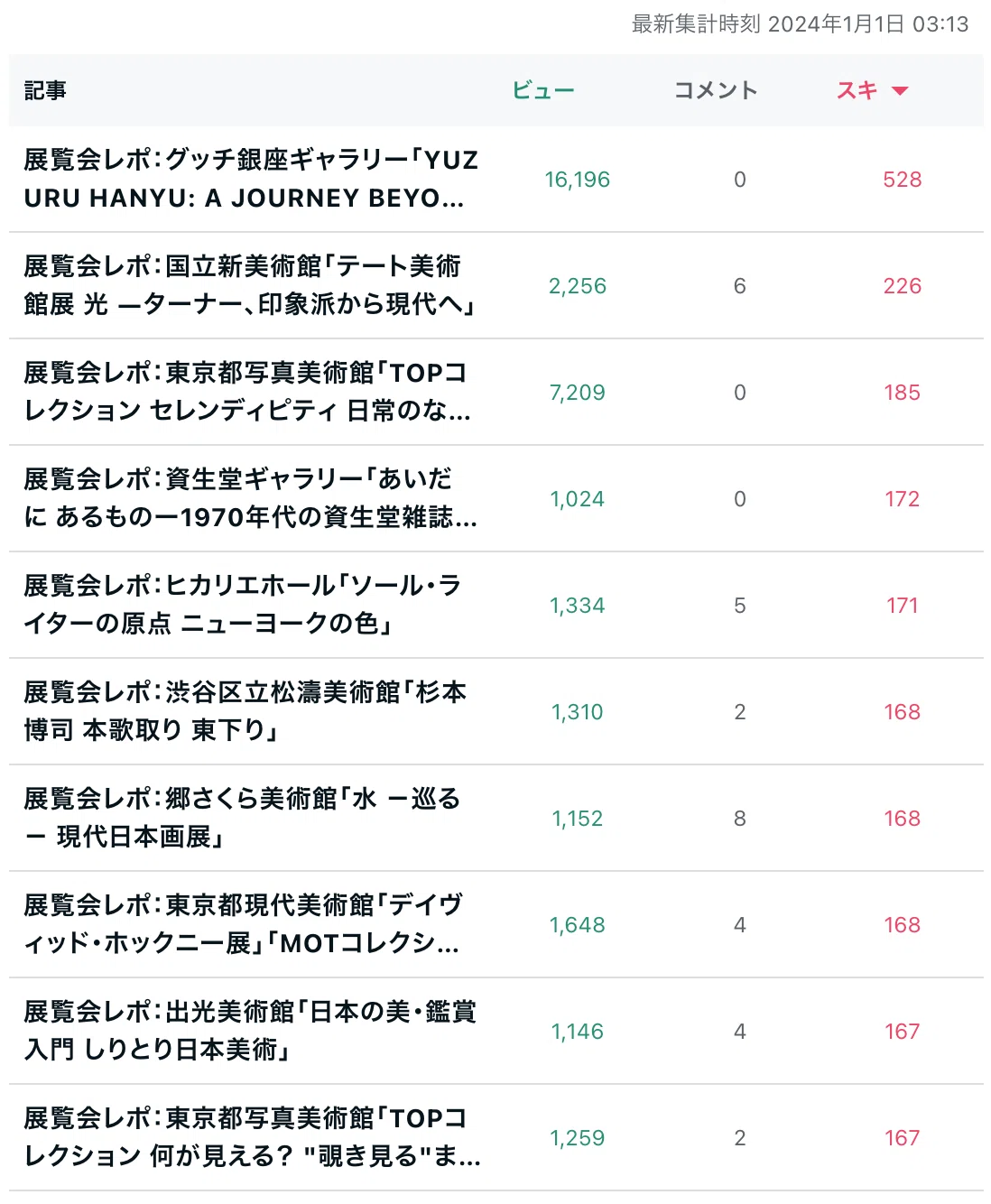Image resolution: width=991 pixels, height=1204 pixels.
Task: Click the 最新集計時刻 timestamp text
Action: [800, 24]
